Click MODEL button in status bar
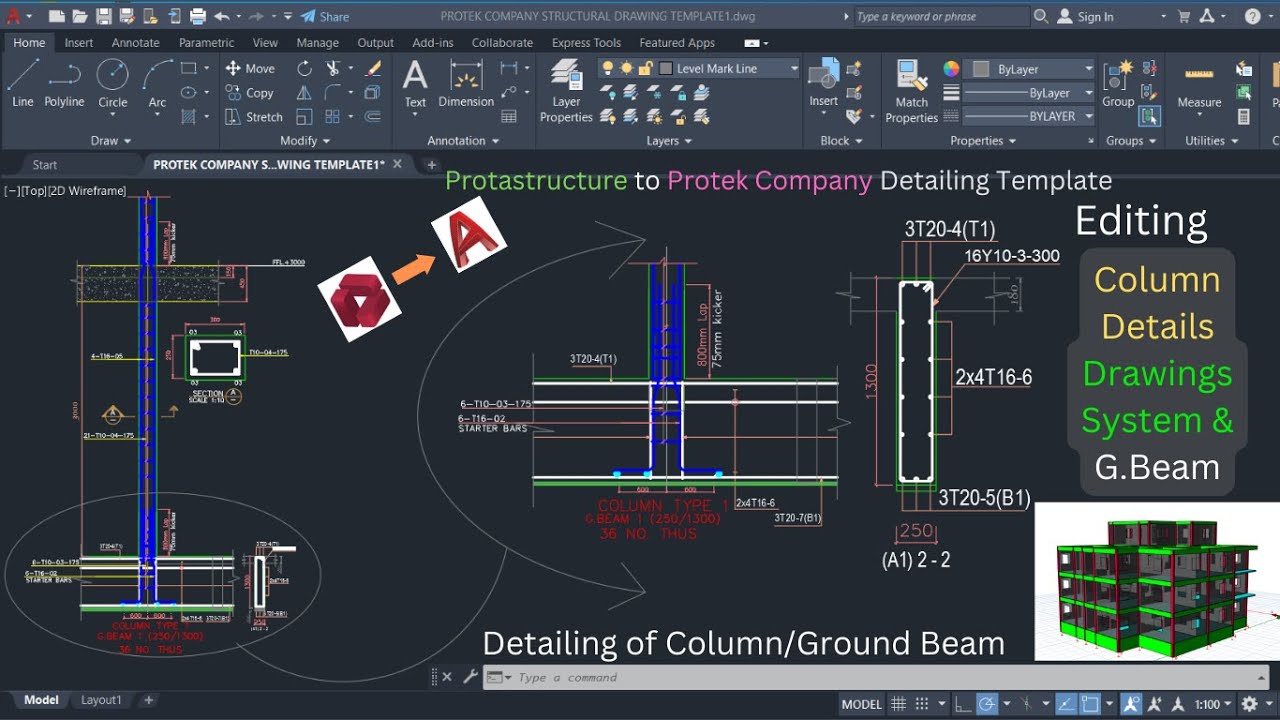The image size is (1280, 720). 861,704
